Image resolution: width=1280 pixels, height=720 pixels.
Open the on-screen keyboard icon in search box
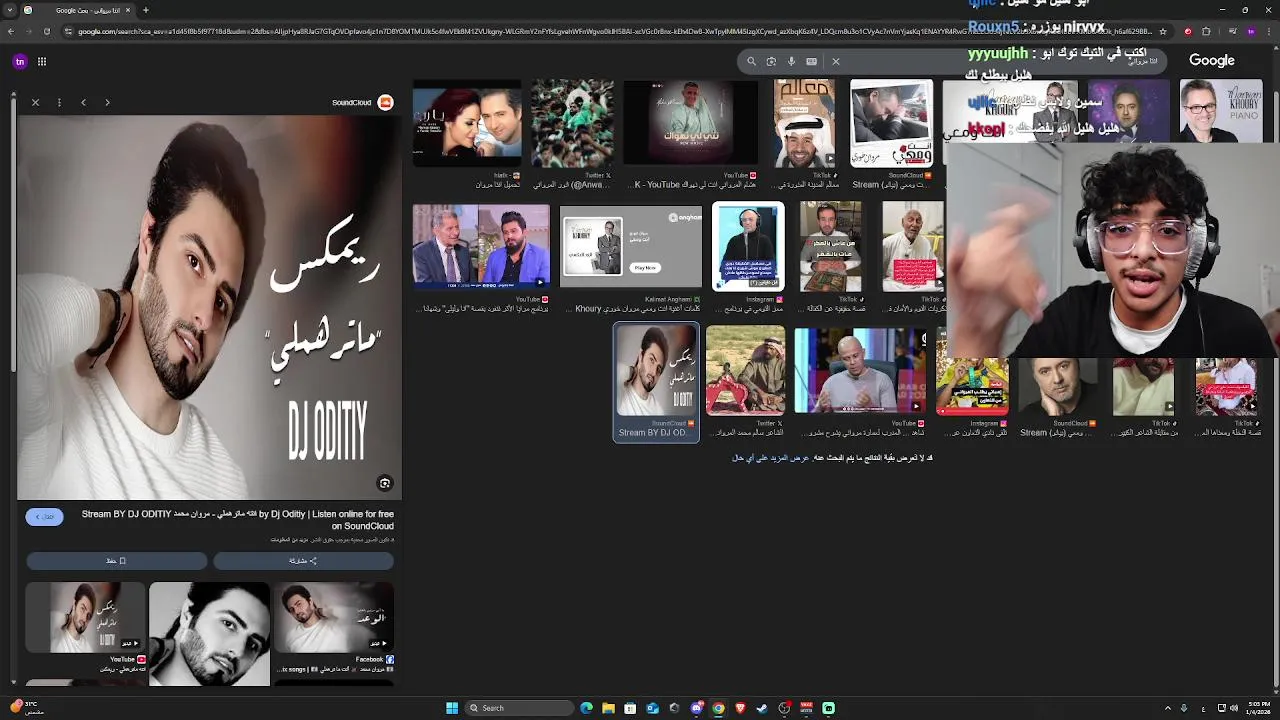(811, 61)
